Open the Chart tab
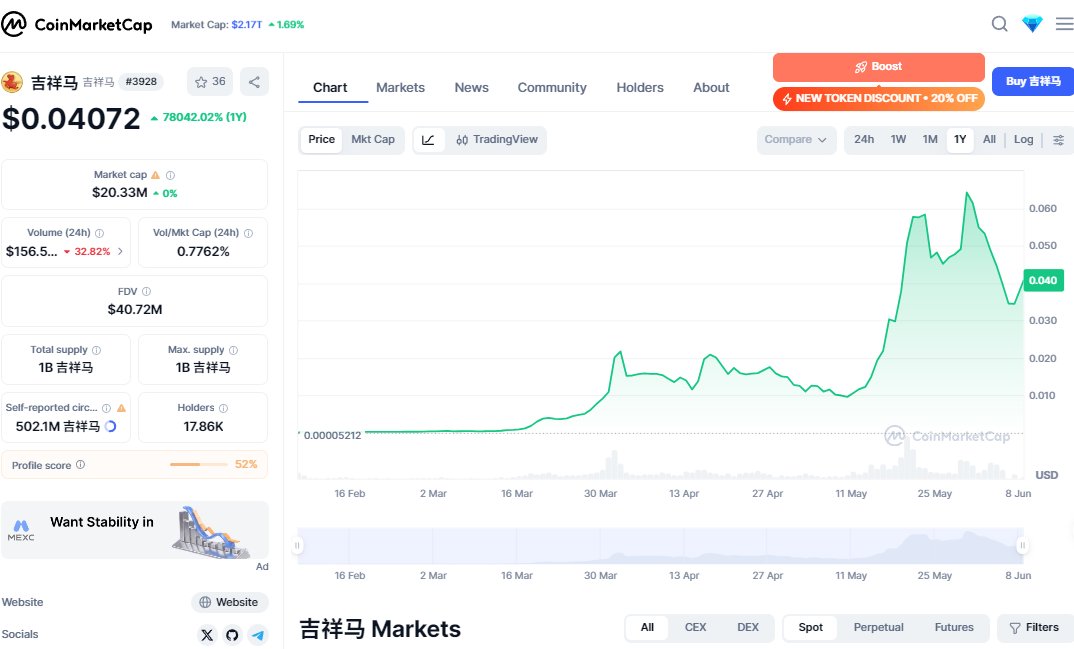 [330, 88]
